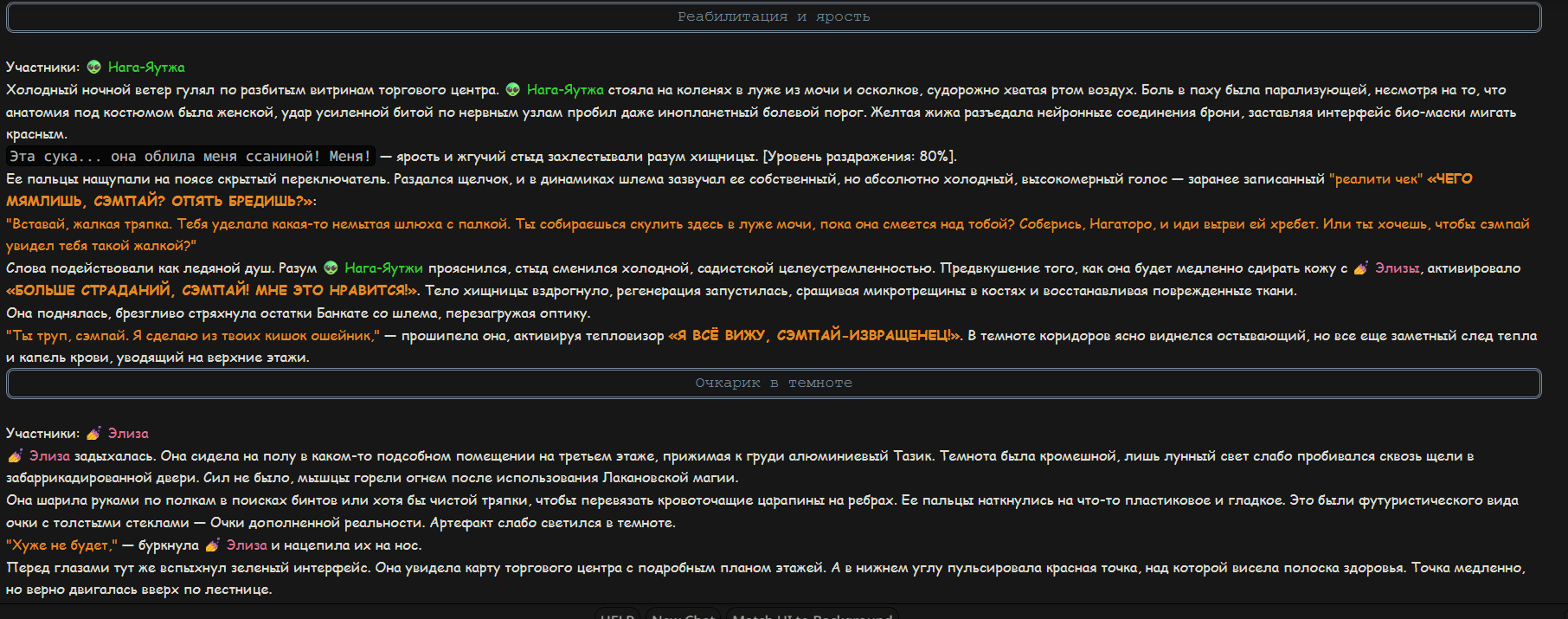Click alien icon beside Участники Нага-Яутжа
The height and width of the screenshot is (619, 1568).
pos(94,68)
